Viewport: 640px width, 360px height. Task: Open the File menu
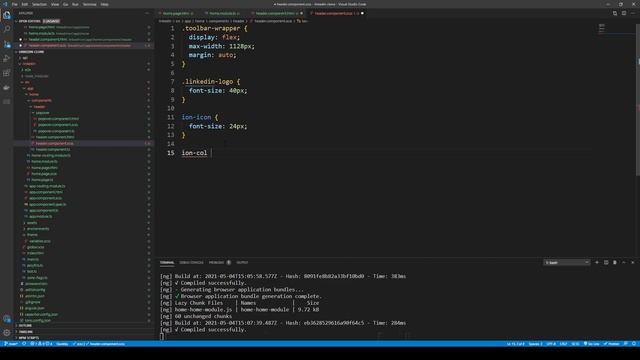[14, 4]
